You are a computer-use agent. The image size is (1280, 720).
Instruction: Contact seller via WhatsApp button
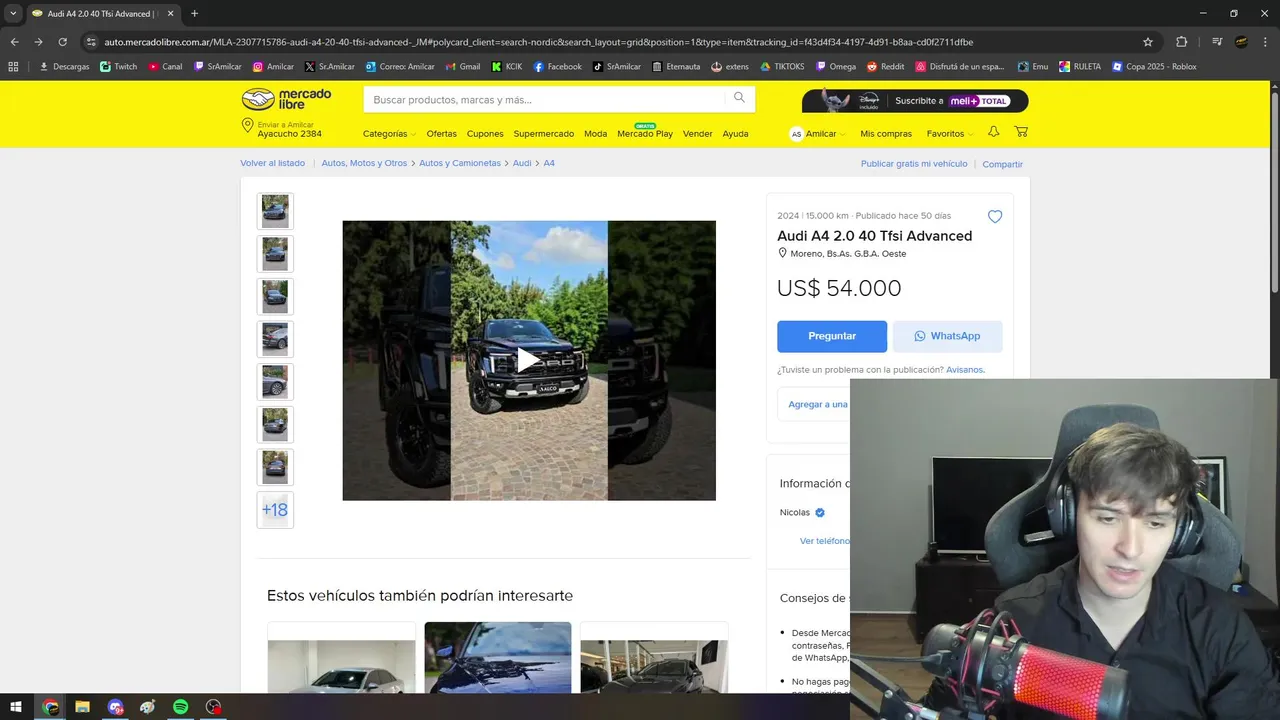point(947,336)
